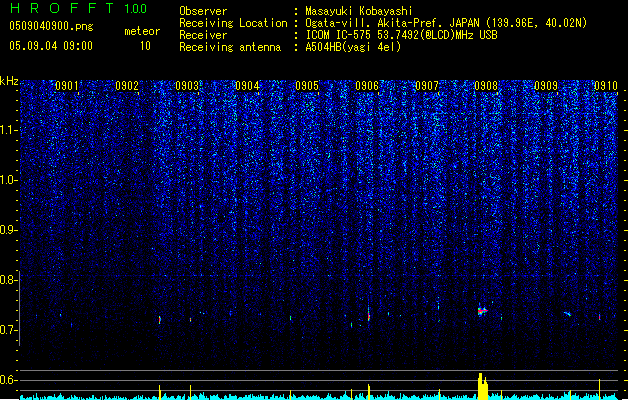Select filename 0509040900.png

tap(51, 26)
